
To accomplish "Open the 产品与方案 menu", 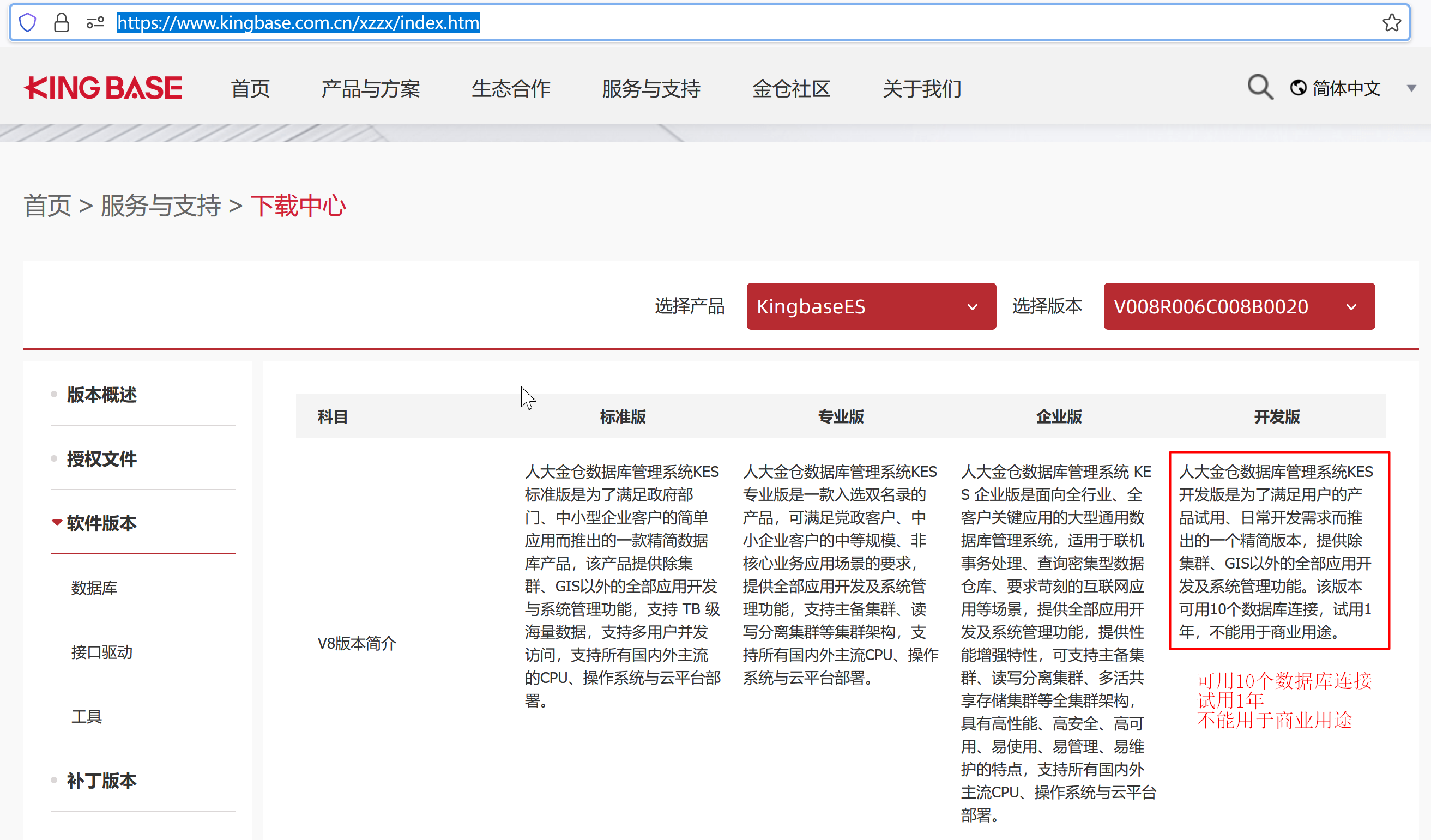I will [x=370, y=89].
